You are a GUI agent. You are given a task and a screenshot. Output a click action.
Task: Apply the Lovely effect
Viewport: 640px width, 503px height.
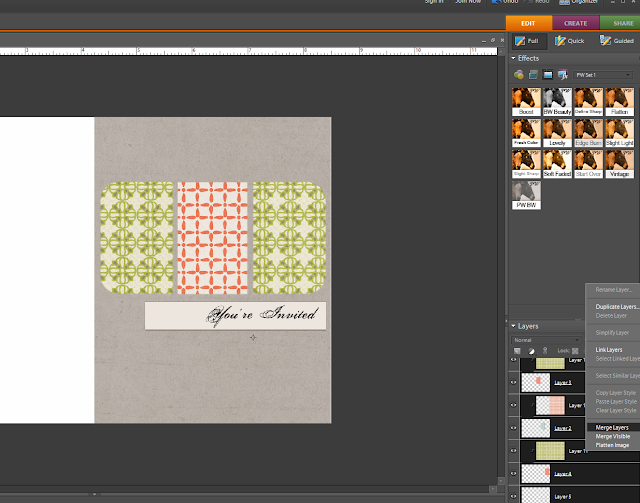(558, 133)
